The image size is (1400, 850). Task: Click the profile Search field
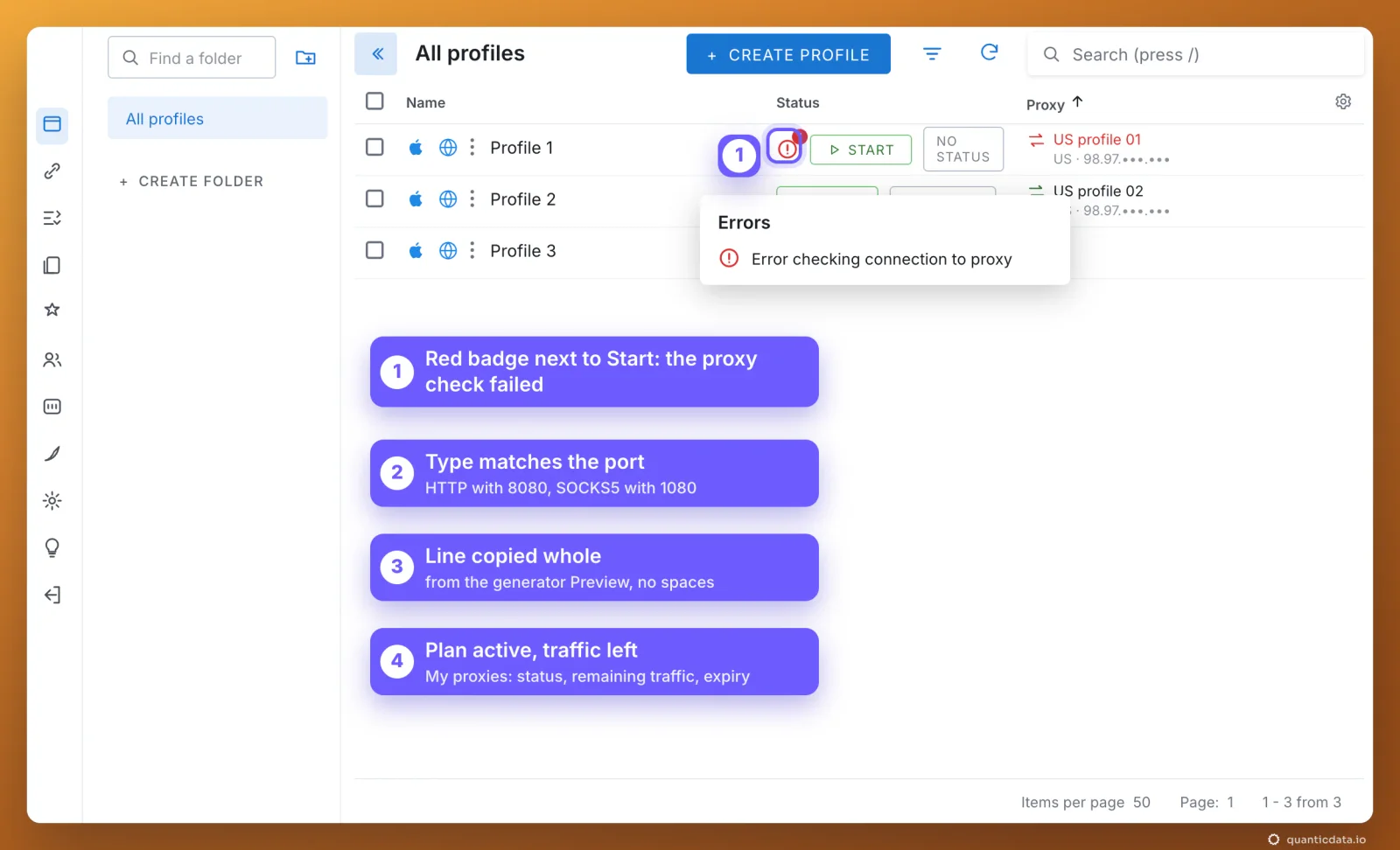1195,54
